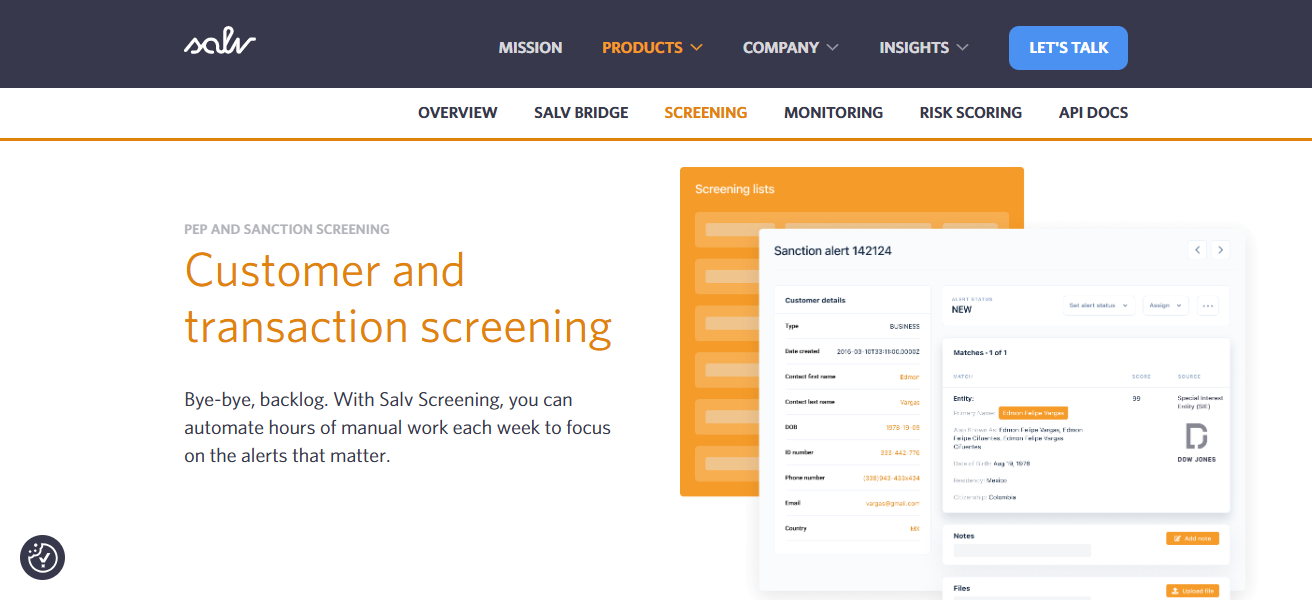
Task: Open the API Docs link
Action: [x=1093, y=113]
